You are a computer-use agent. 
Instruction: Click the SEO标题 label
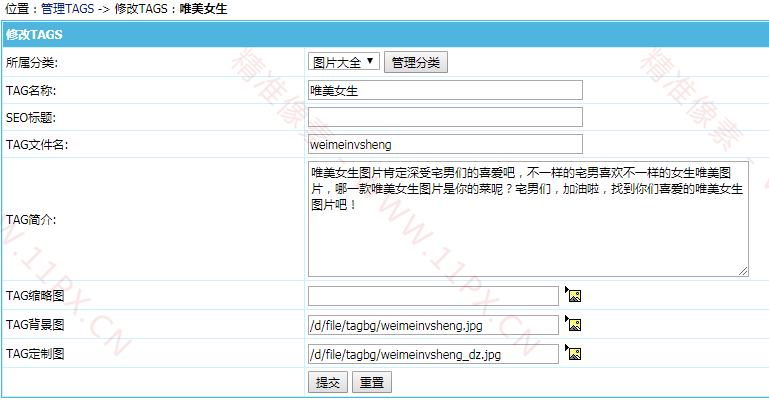point(31,118)
